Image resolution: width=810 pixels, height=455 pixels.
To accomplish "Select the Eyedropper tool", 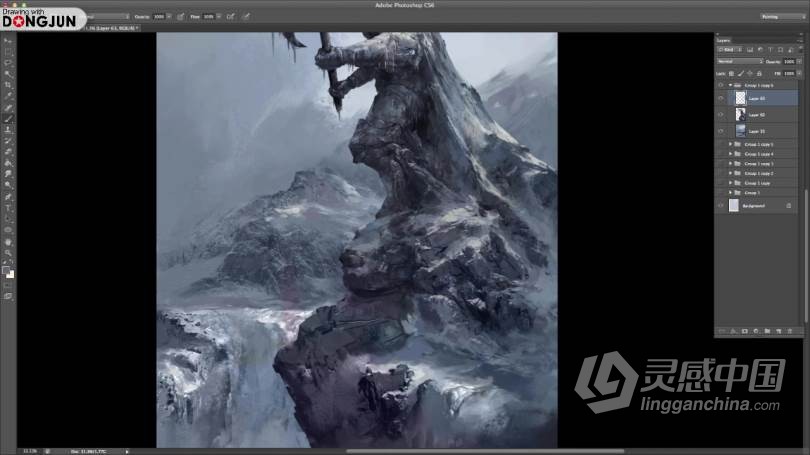I will pos(8,96).
